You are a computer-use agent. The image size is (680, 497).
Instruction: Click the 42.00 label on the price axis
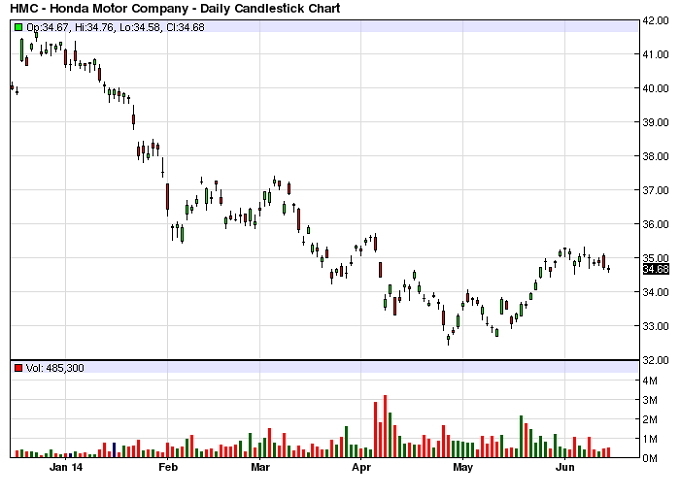click(x=655, y=20)
